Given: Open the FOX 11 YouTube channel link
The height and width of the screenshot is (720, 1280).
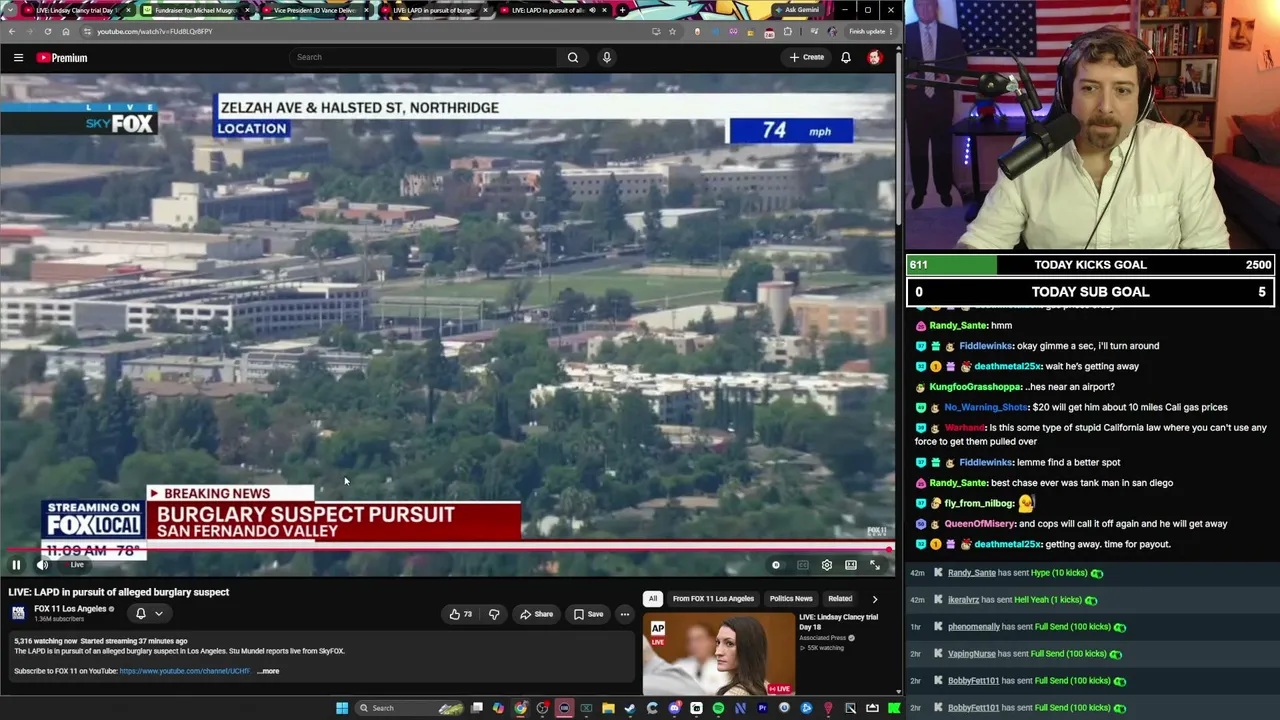Looking at the screenshot, I should coord(185,671).
